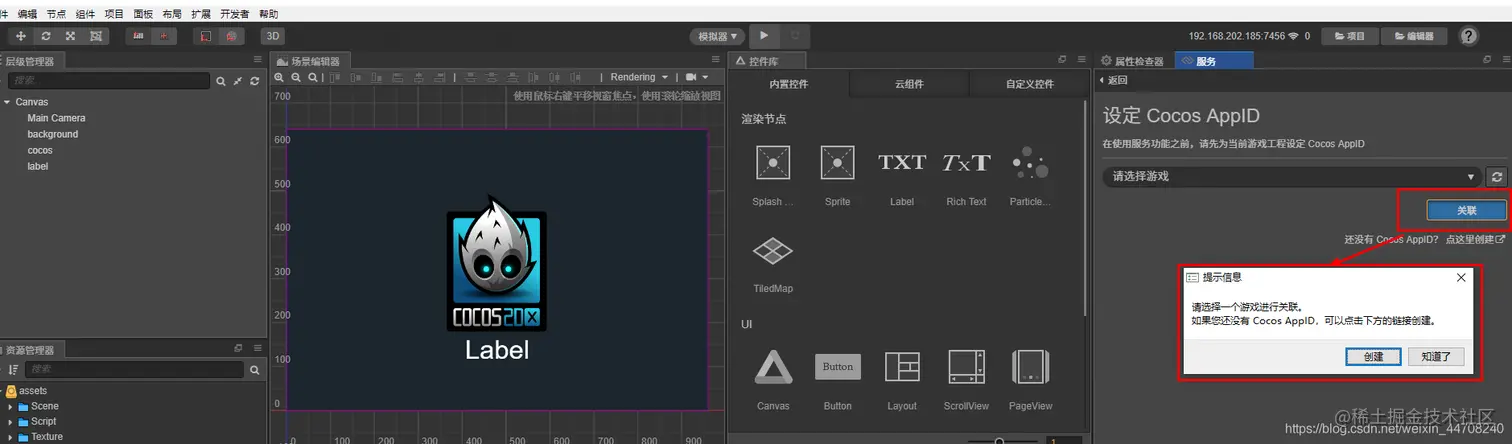The width and height of the screenshot is (1512, 444).
Task: Switch to 自定义控件 tab
Action: [1029, 84]
